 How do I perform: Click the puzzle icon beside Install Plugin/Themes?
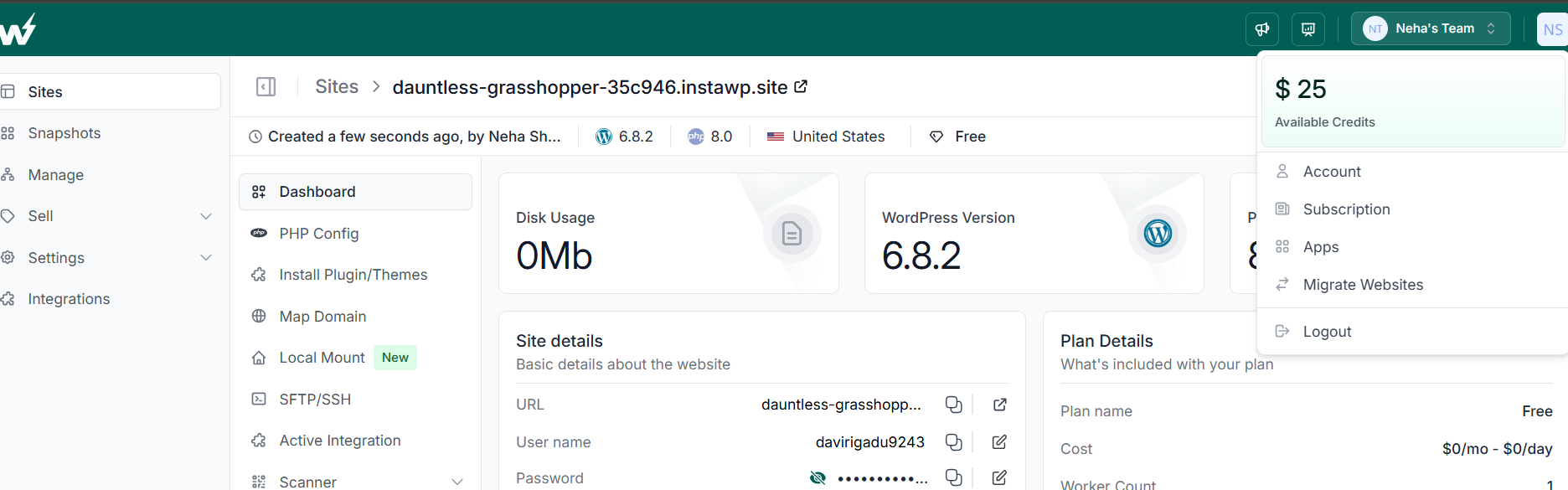click(259, 275)
